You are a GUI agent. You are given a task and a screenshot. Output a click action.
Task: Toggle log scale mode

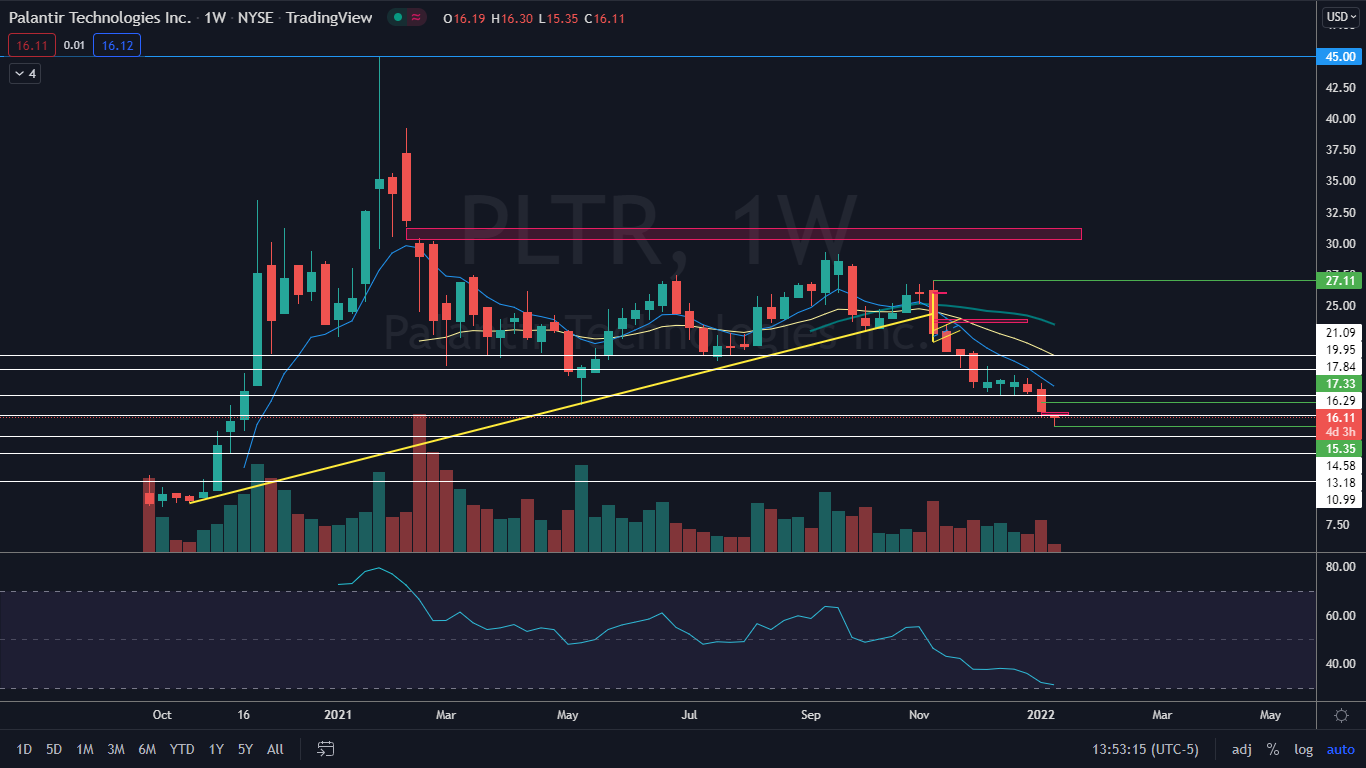coord(1303,749)
